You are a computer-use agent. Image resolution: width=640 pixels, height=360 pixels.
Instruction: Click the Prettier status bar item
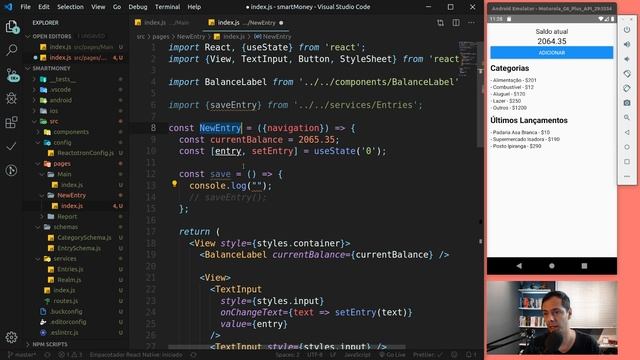click(427, 355)
